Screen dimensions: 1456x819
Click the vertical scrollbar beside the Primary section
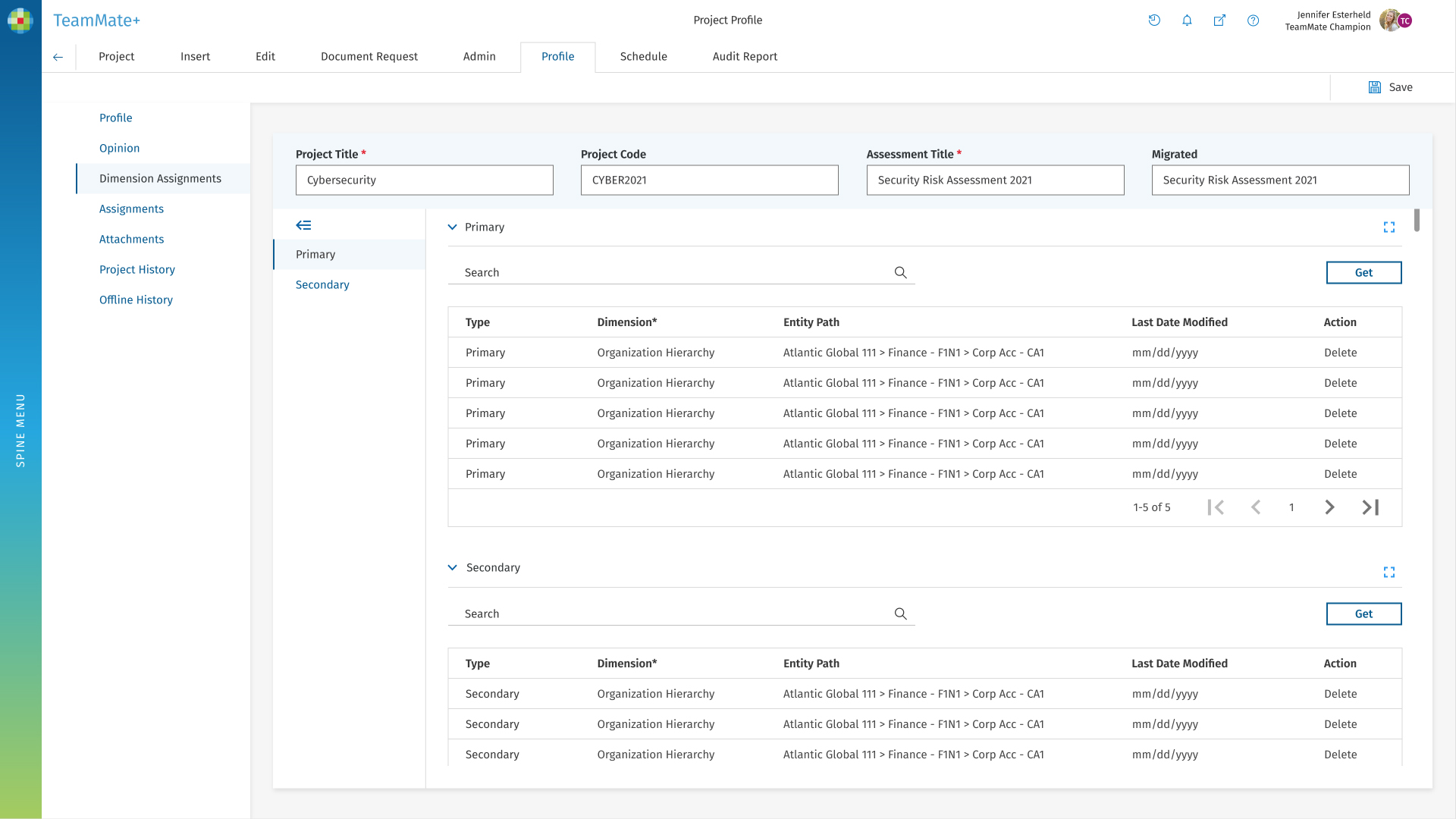(x=1416, y=221)
